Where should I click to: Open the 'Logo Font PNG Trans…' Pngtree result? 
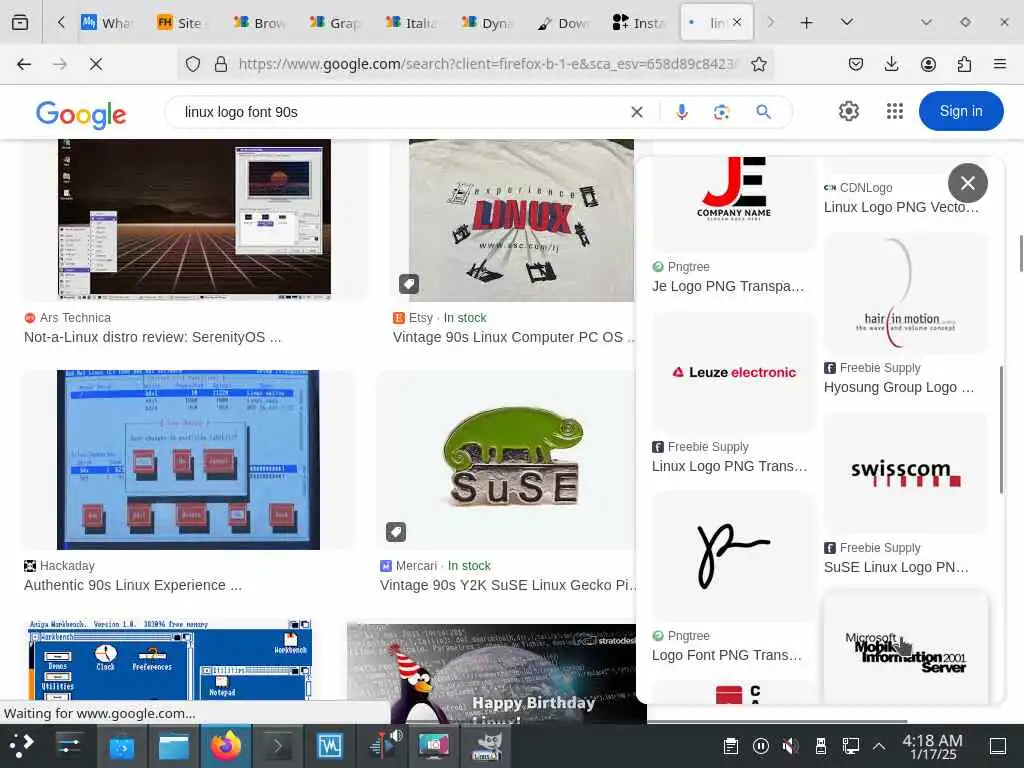(x=726, y=655)
